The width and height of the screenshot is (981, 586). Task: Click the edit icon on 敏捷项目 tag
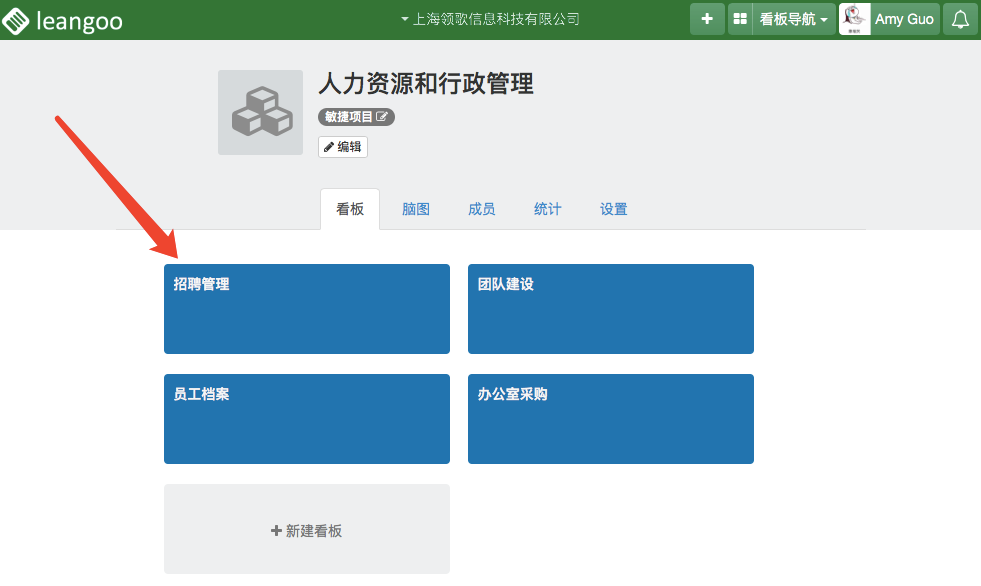382,117
